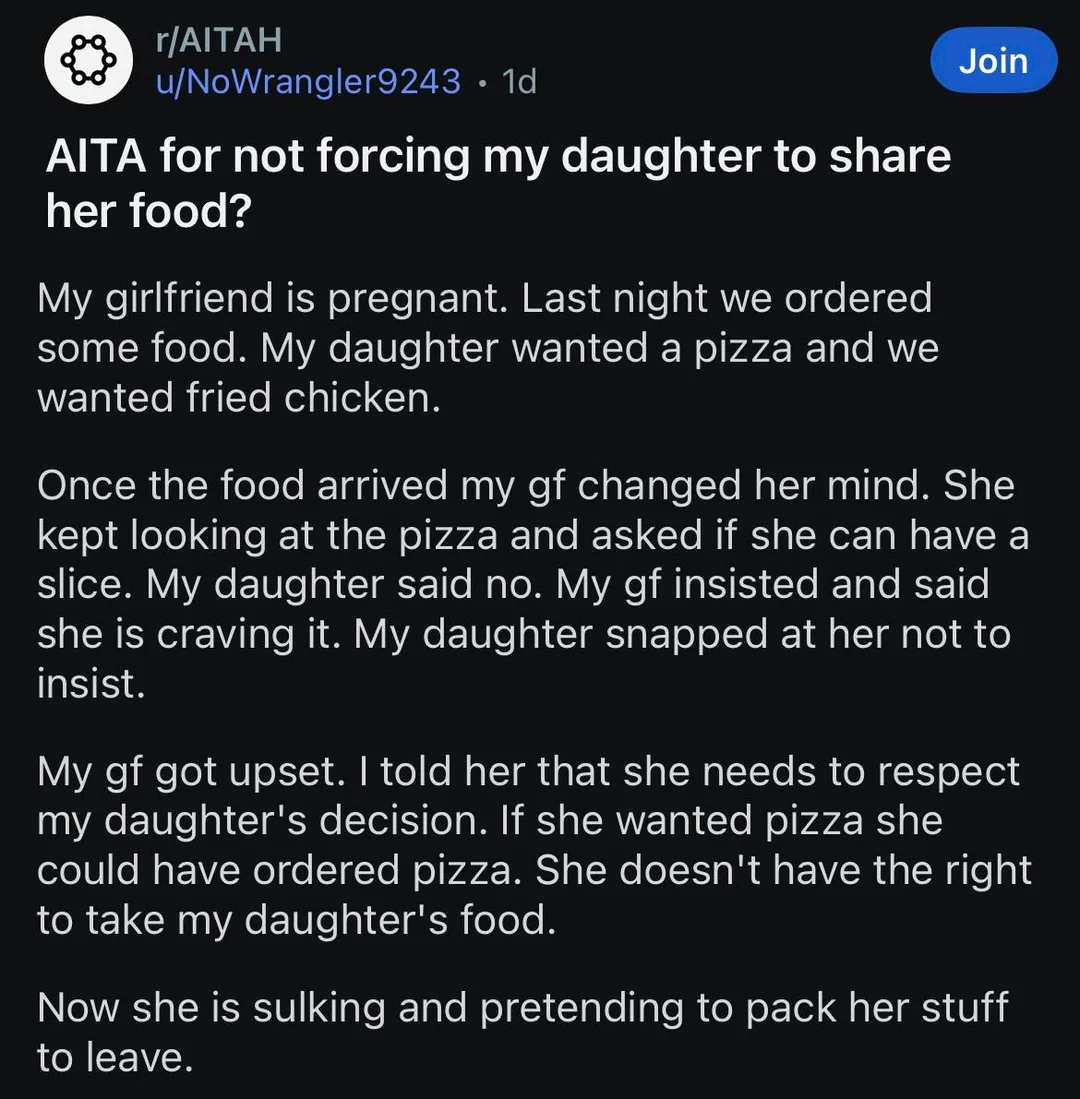The image size is (1080, 1099).
Task: Click the line starting "could have ordered pizza"
Action: pos(534,871)
